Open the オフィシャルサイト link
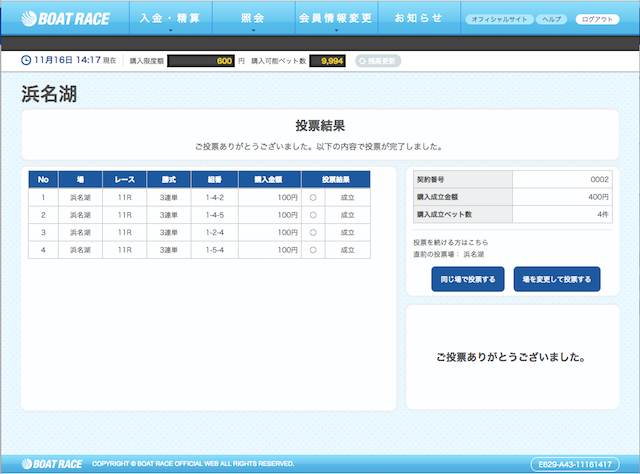Screen dimensions: 640x474 pos(499,19)
